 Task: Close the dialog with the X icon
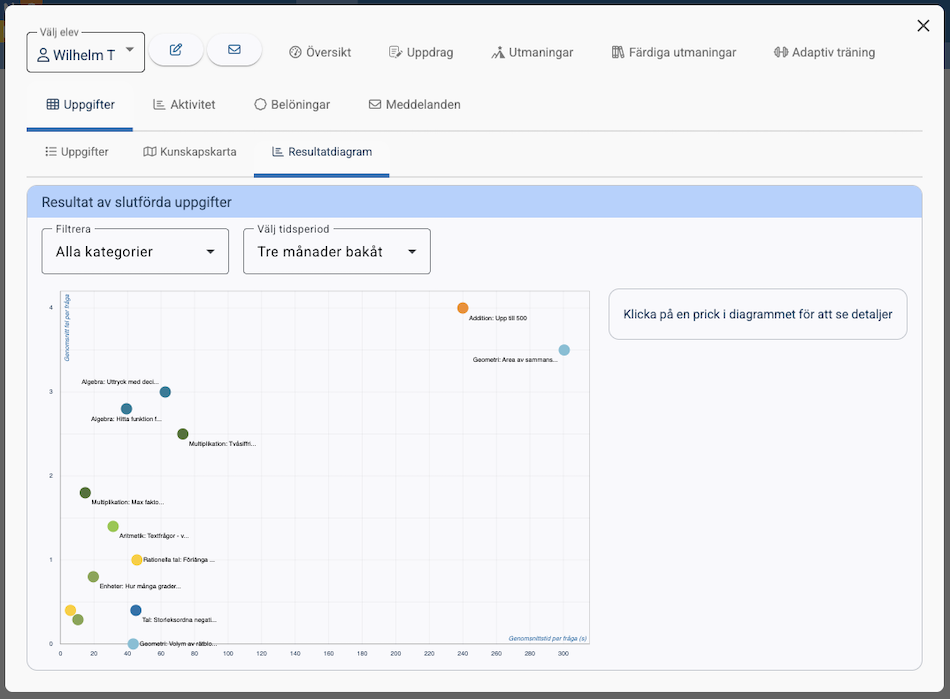coord(923,26)
